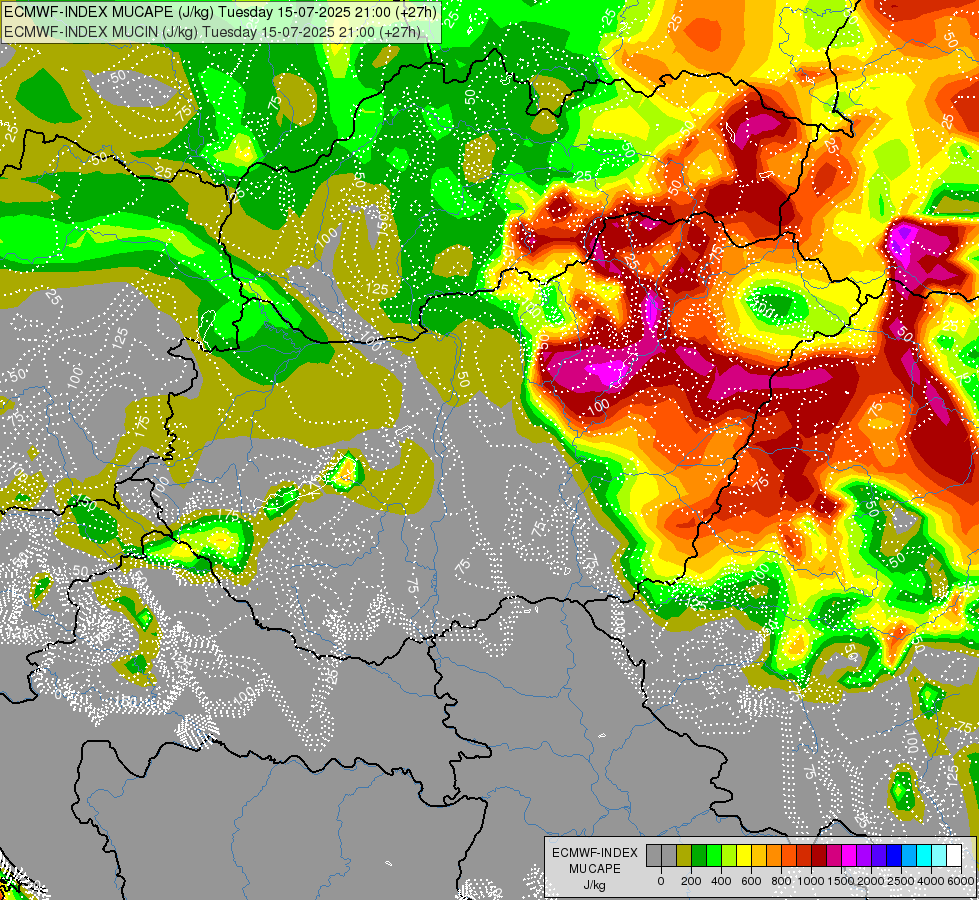Click the dark red legend swatch
Image resolution: width=979 pixels, height=900 pixels.
point(819,855)
